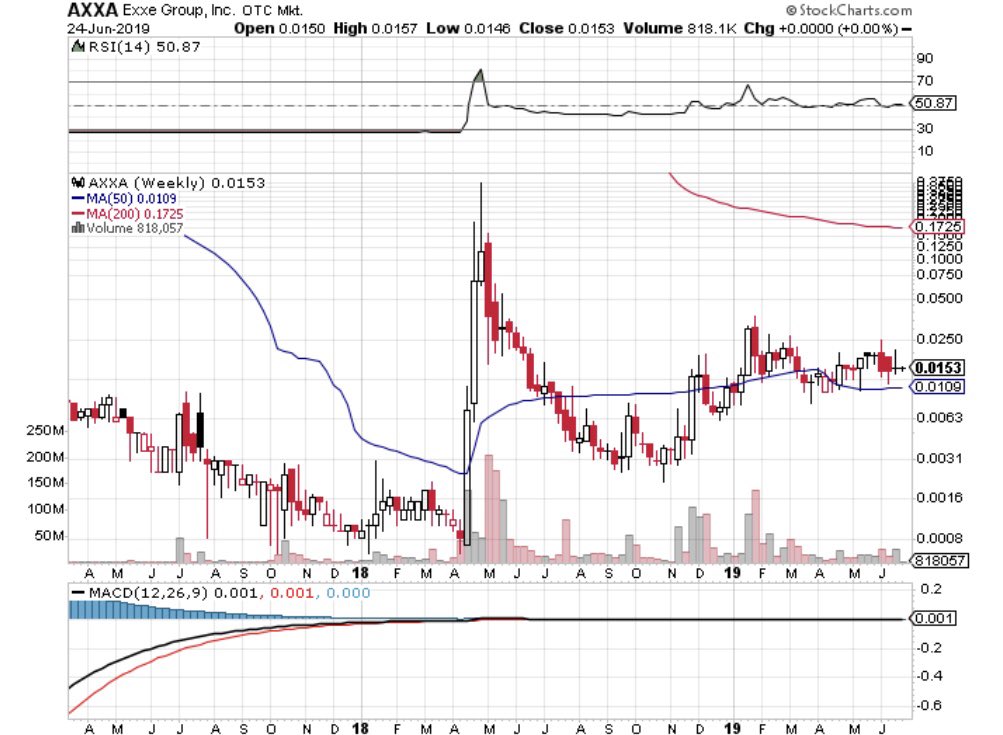Click the 'AXXA (Weekly) 0.0153' legend label
The width and height of the screenshot is (1003, 735).
pyautogui.click(x=177, y=183)
